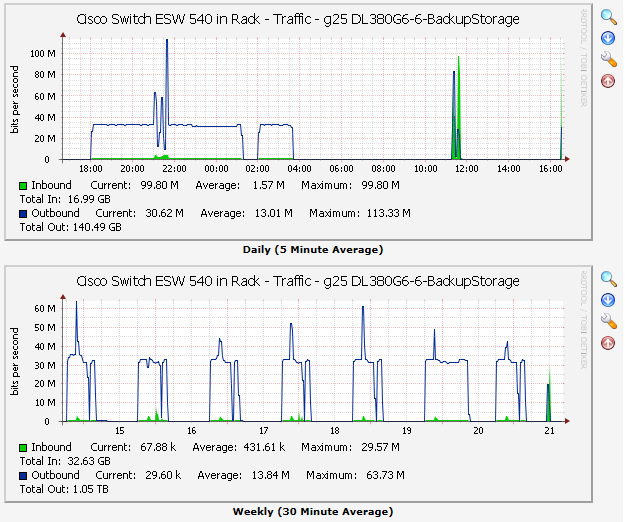The width and height of the screenshot is (625, 522).
Task: Click red up-arrow icon beside Daily graph
Action: click(608, 81)
